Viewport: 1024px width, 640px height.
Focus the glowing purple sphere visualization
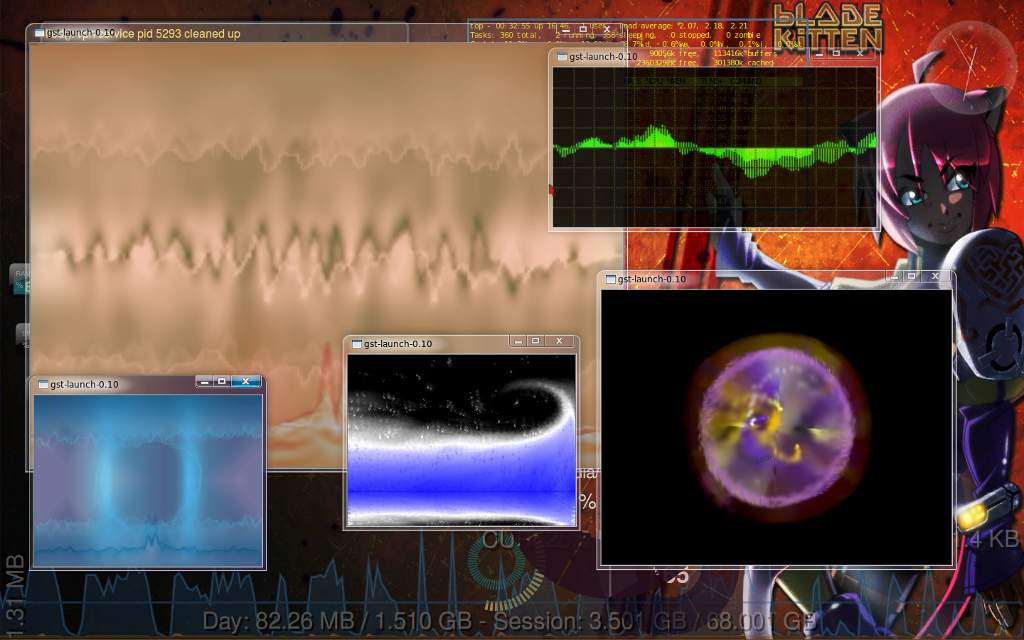pyautogui.click(x=777, y=428)
